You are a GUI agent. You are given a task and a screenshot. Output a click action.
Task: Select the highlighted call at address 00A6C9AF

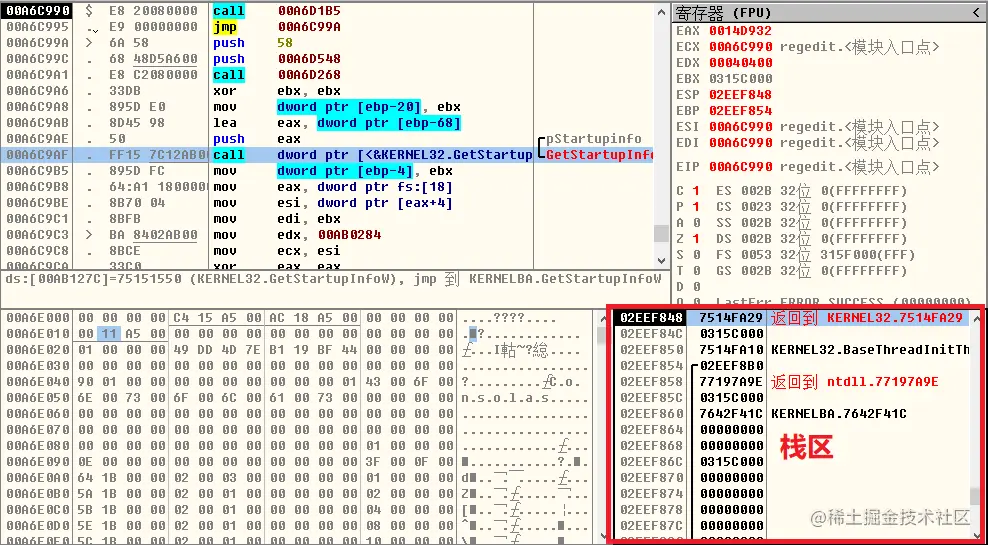329,155
